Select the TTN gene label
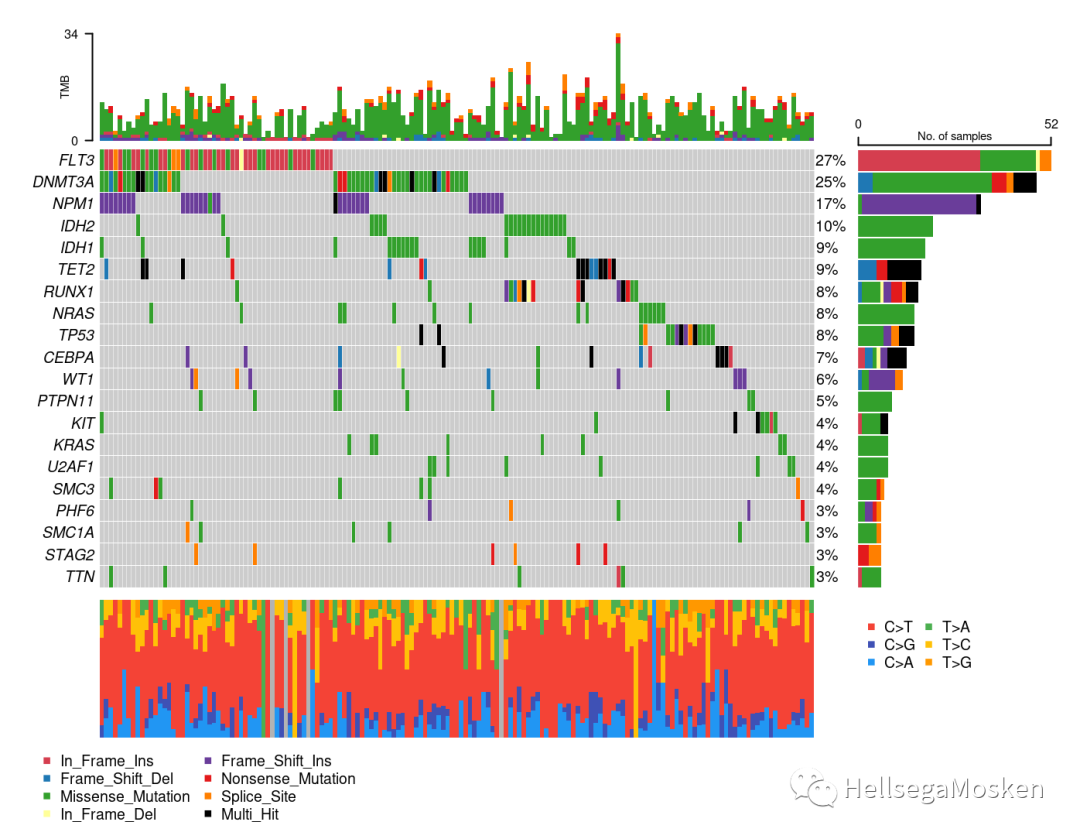Image resolution: width=1080 pixels, height=839 pixels. [x=80, y=576]
